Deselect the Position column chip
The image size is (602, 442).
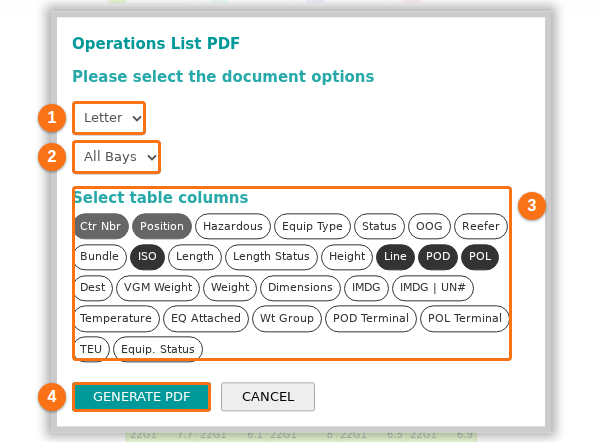162,226
